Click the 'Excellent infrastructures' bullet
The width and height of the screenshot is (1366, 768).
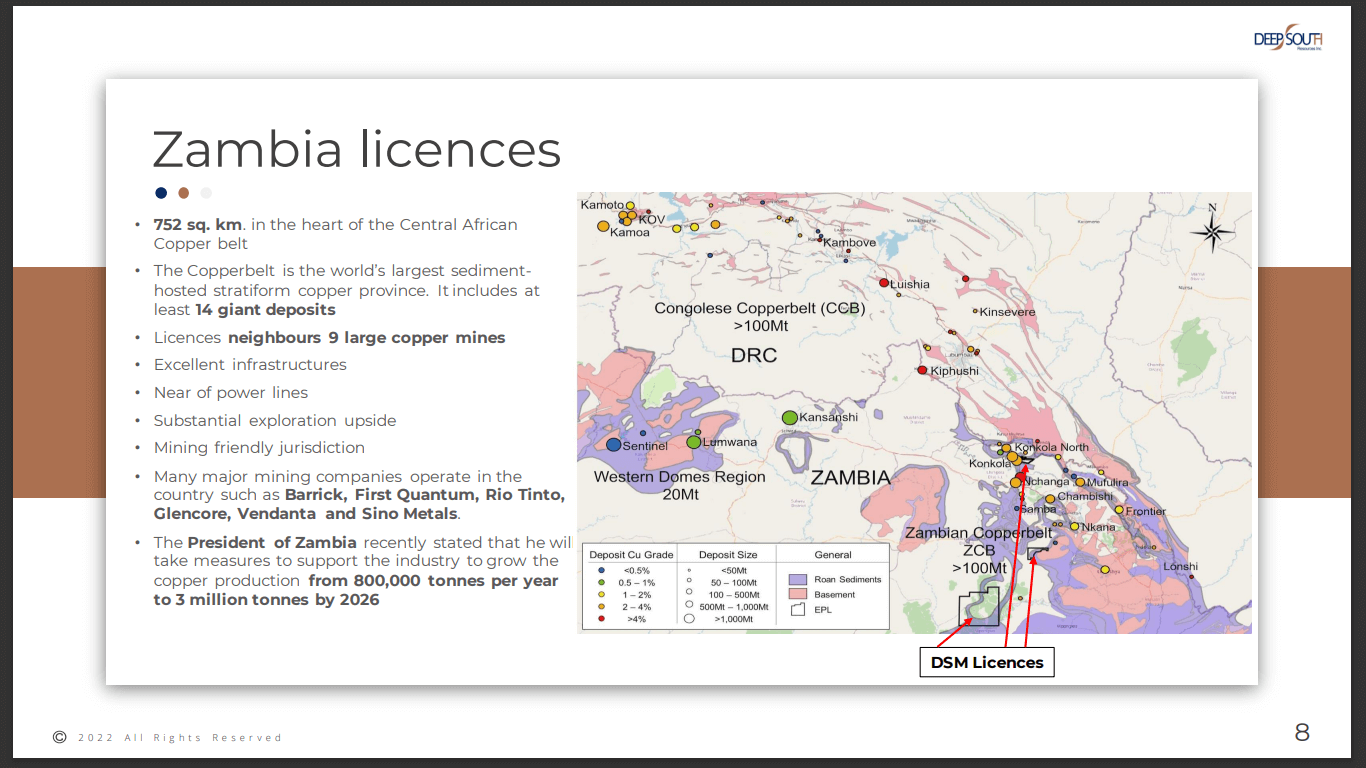tap(250, 365)
